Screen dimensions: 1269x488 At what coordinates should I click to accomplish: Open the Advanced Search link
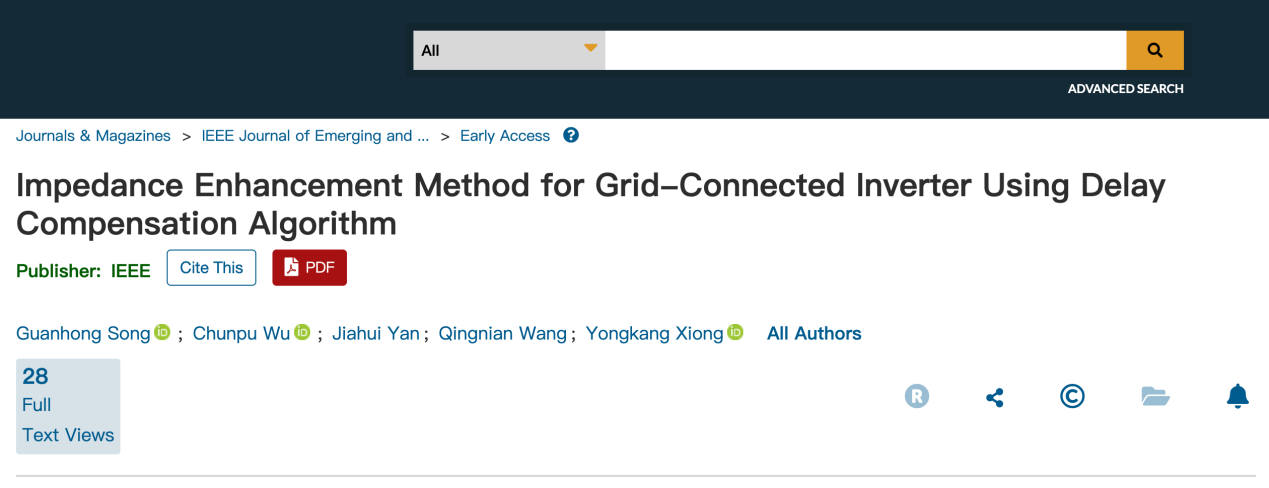[1125, 89]
